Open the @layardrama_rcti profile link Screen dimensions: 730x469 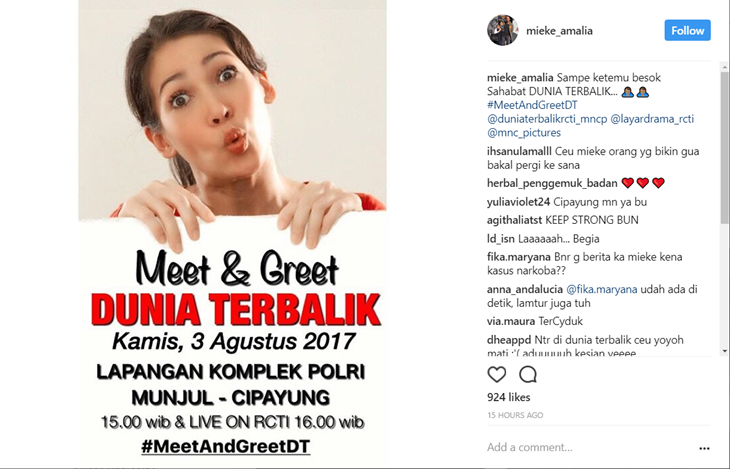652,119
